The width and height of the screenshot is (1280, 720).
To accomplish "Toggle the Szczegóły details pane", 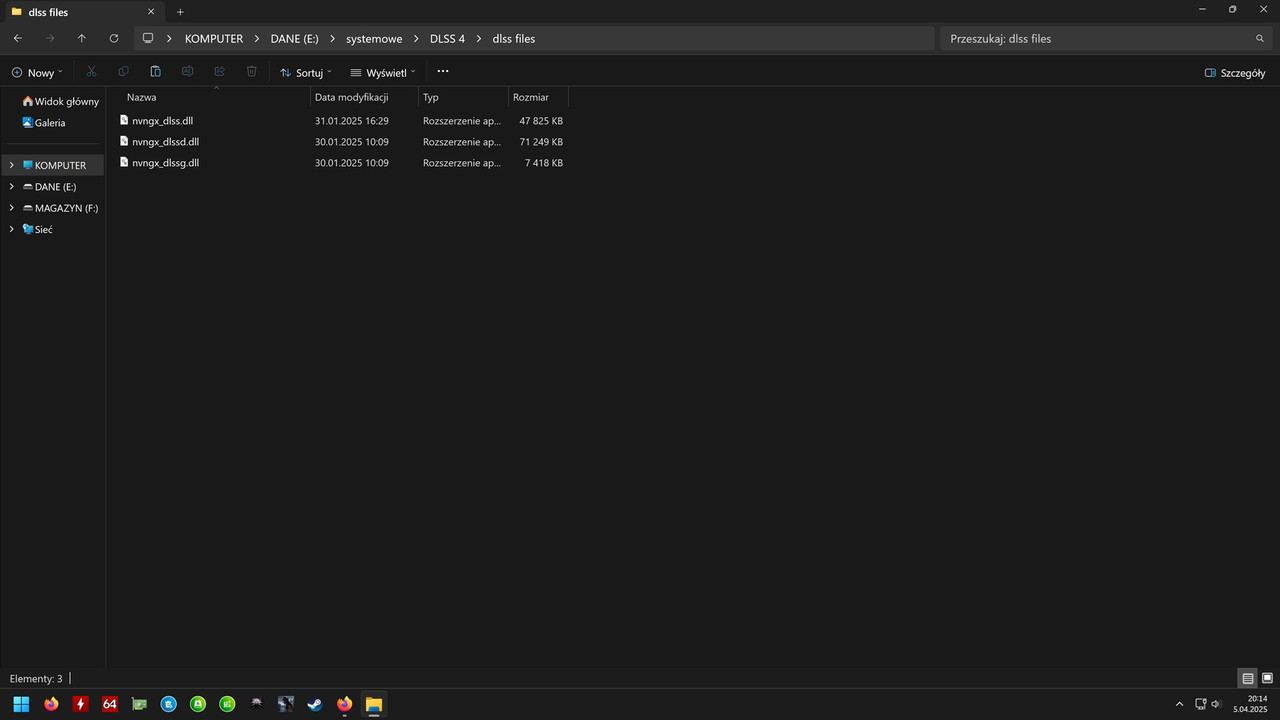I will (x=1235, y=73).
